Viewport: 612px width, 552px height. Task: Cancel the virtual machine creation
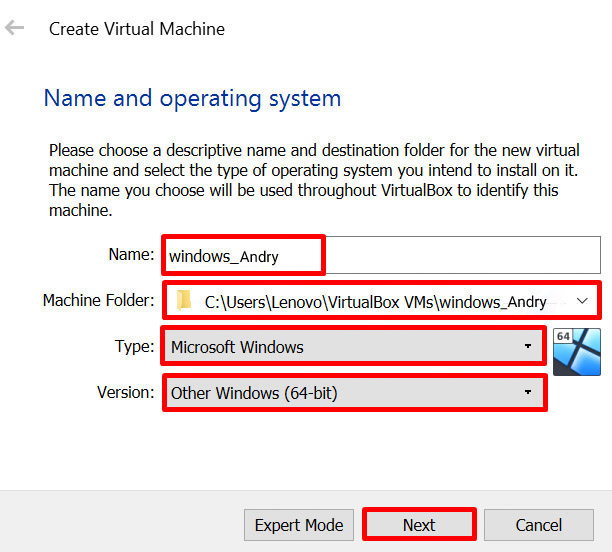[539, 525]
